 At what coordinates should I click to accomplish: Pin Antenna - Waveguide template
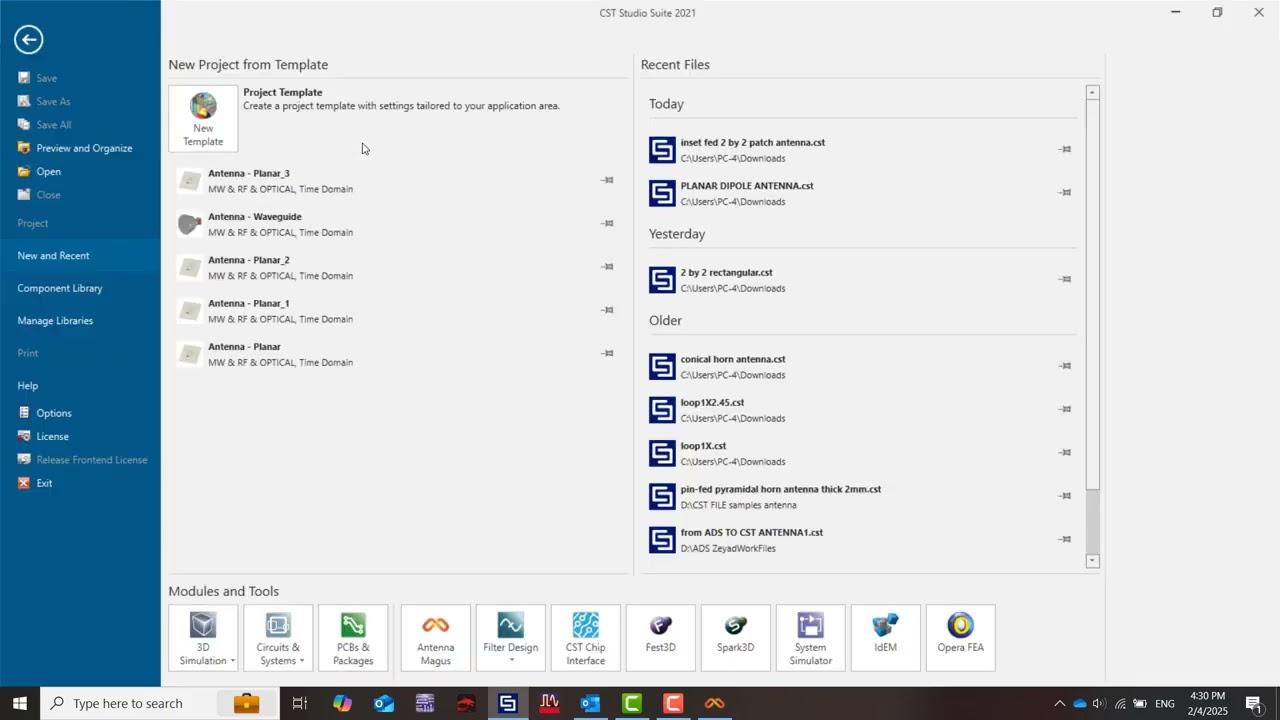click(x=607, y=223)
